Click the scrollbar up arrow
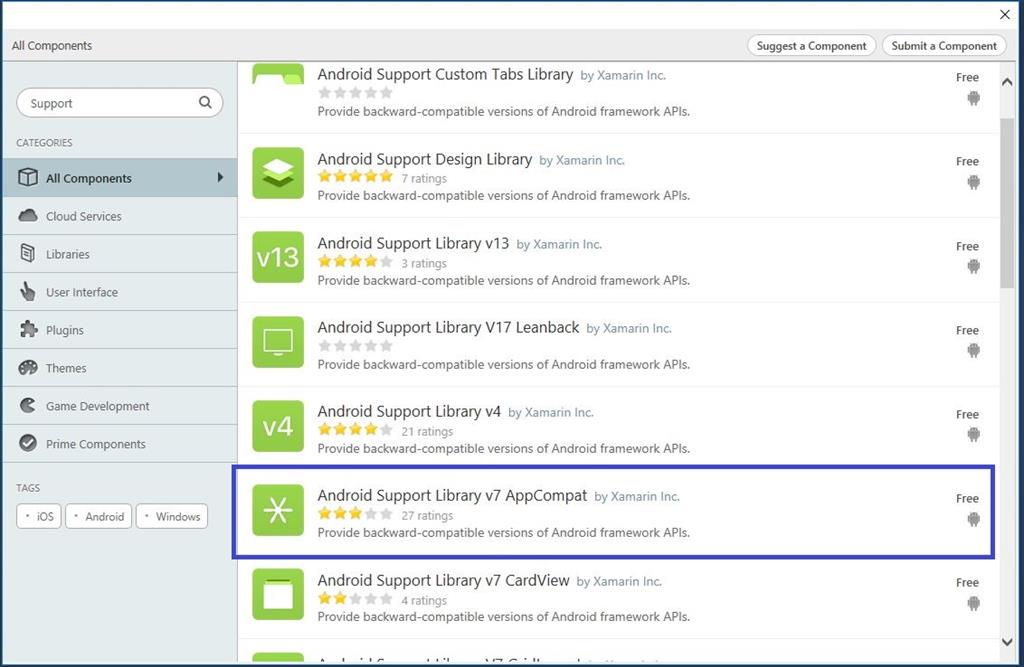 tap(1007, 82)
